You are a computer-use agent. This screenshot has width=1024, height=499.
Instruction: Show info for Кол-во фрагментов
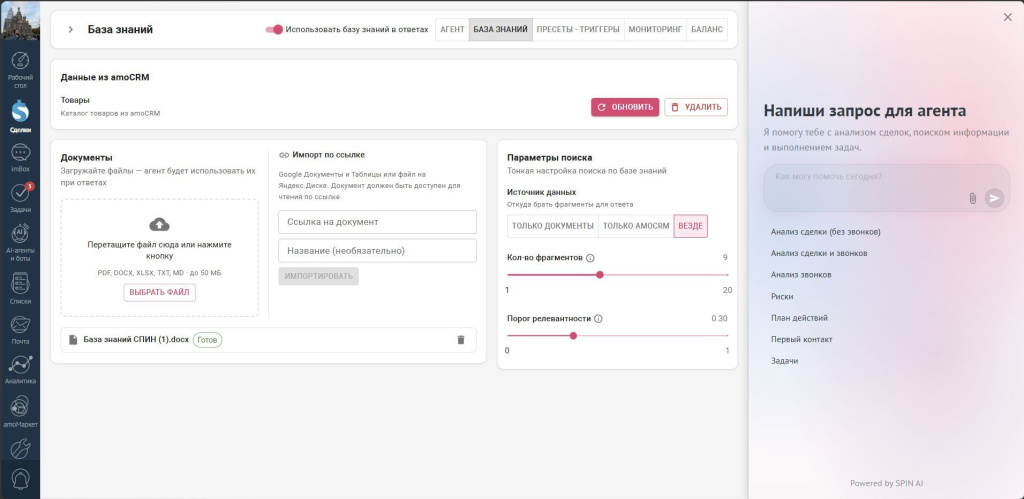point(590,258)
